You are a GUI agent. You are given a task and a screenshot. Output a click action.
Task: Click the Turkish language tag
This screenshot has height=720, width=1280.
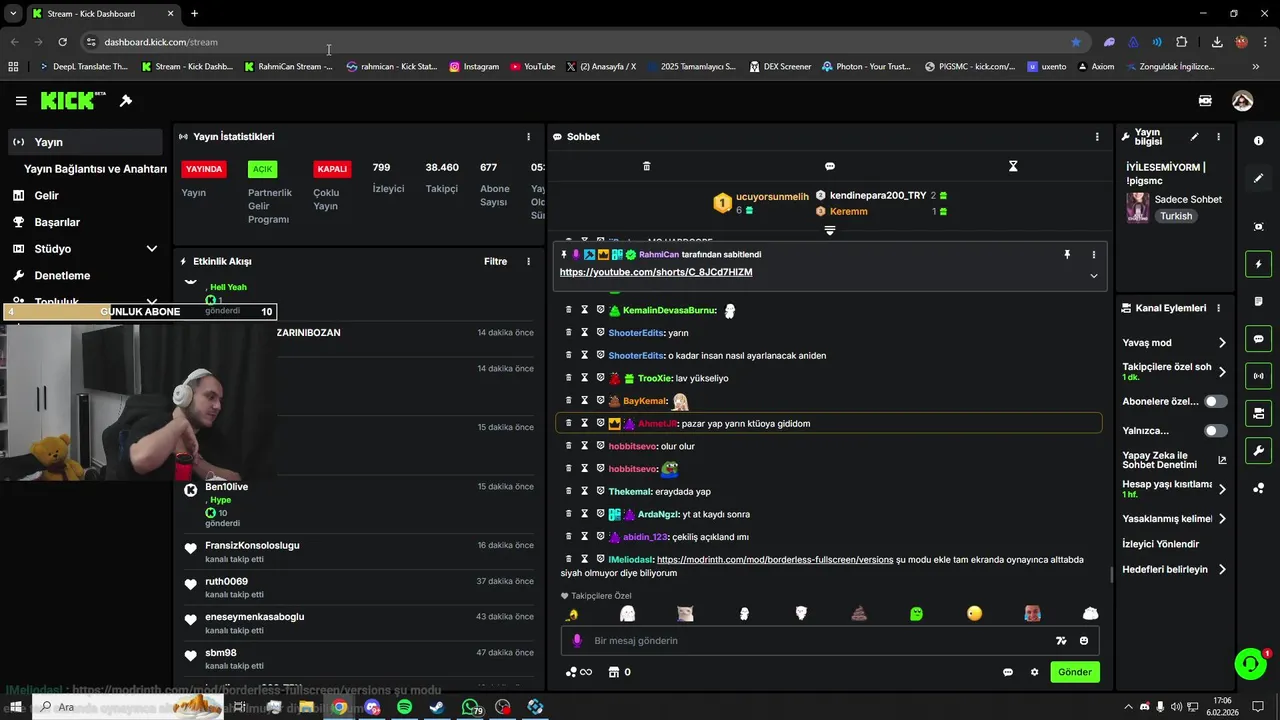[x=1176, y=216]
